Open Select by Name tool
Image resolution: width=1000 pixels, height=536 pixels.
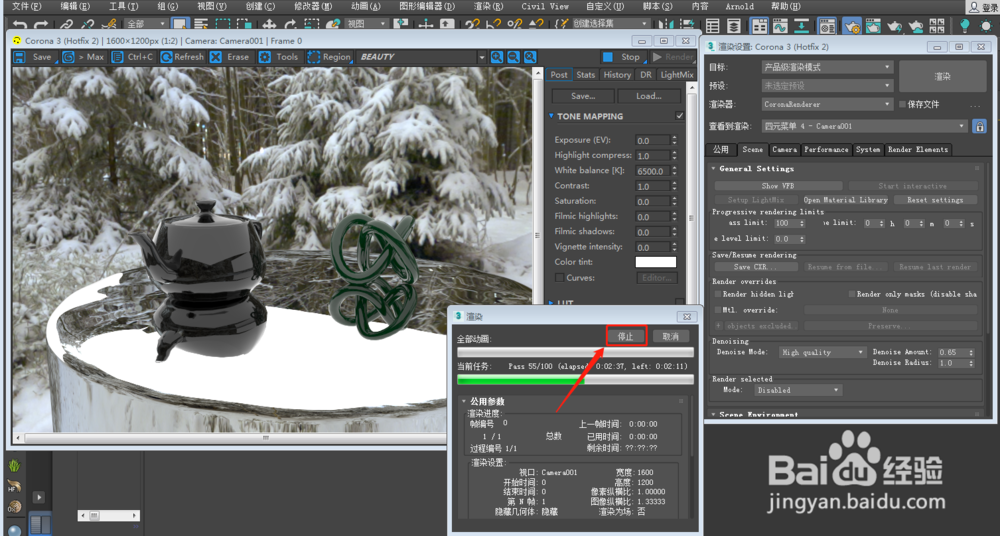202,26
